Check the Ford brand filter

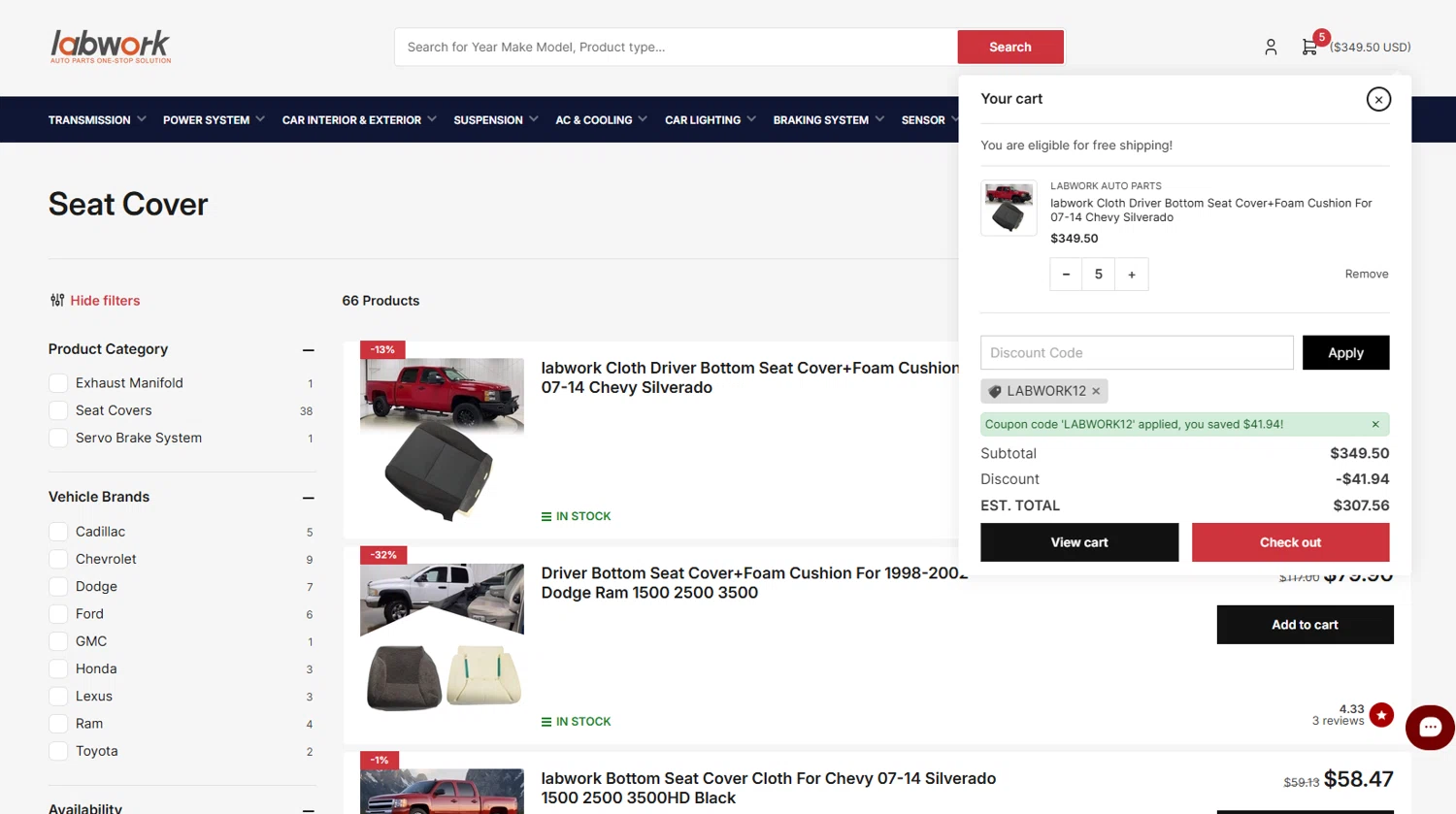[58, 614]
